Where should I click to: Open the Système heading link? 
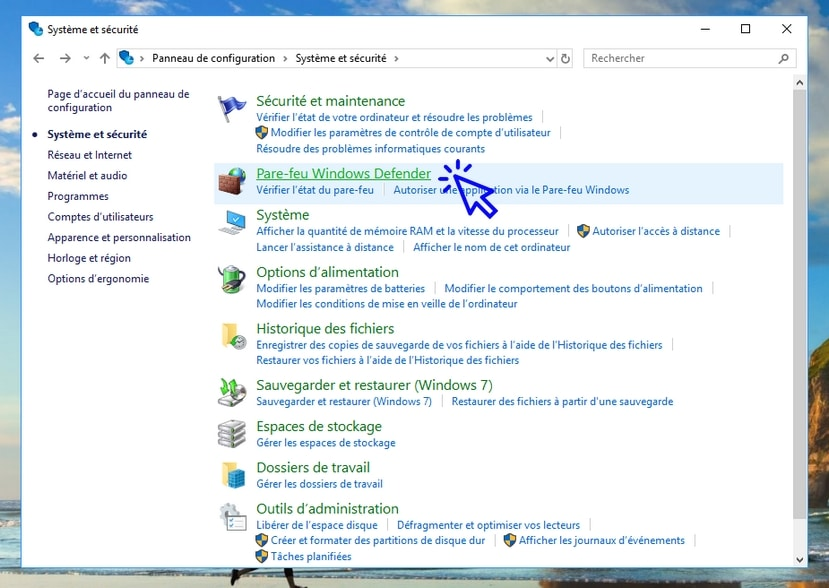point(283,215)
